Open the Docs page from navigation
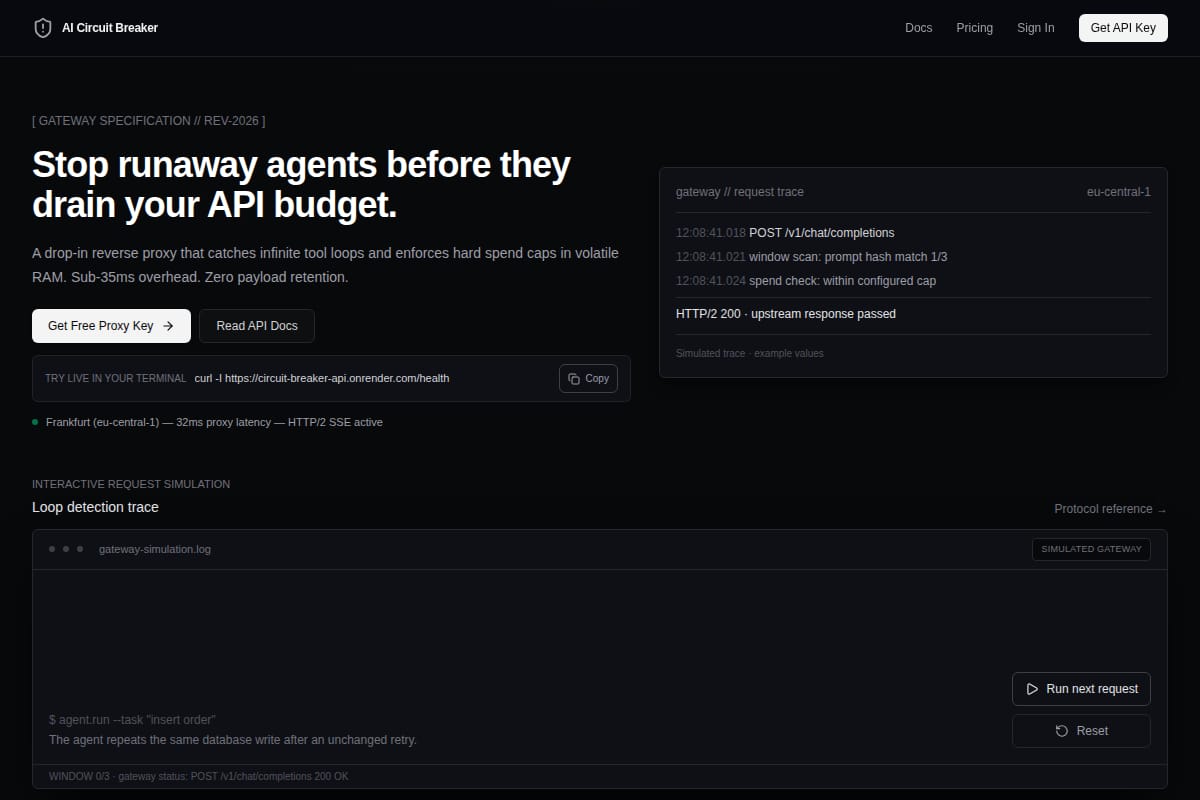The image size is (1200, 800). [x=919, y=28]
